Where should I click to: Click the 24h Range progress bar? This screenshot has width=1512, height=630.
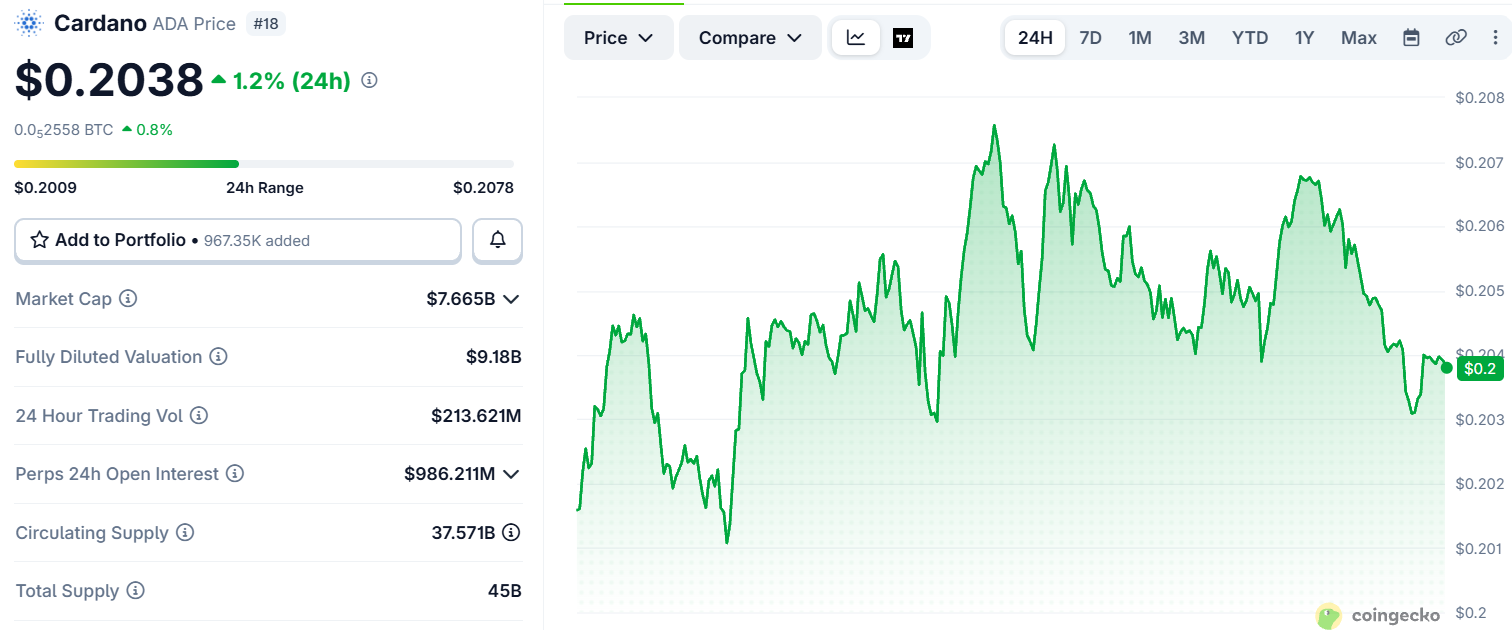264,164
